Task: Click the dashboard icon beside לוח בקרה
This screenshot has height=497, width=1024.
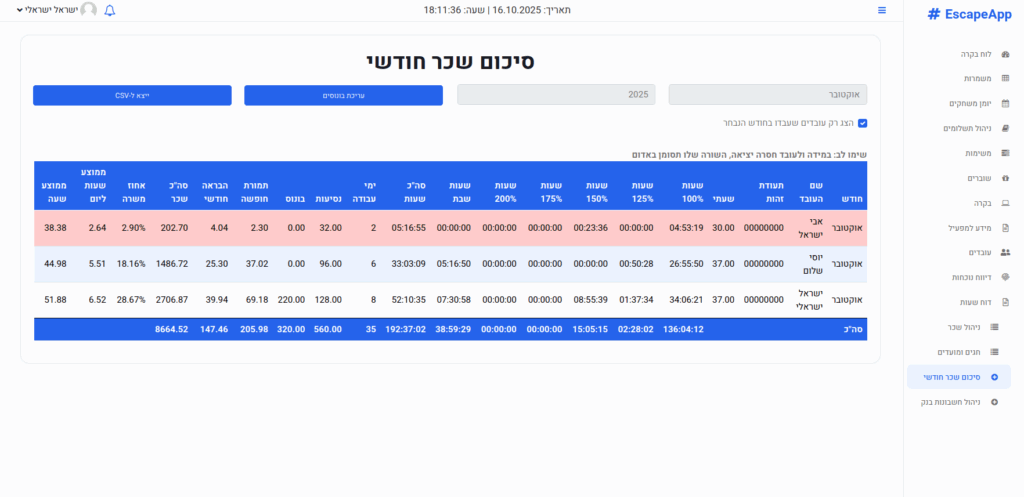Action: click(1005, 54)
